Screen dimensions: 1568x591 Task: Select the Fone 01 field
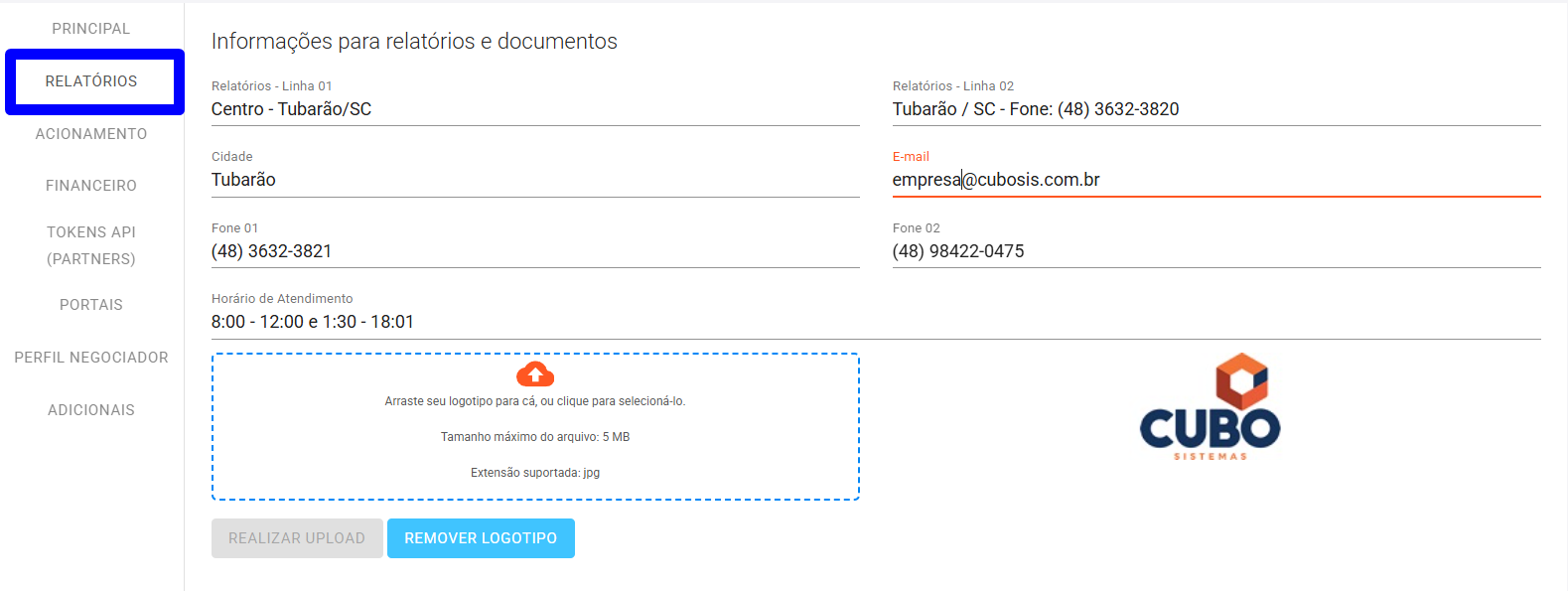click(x=535, y=251)
